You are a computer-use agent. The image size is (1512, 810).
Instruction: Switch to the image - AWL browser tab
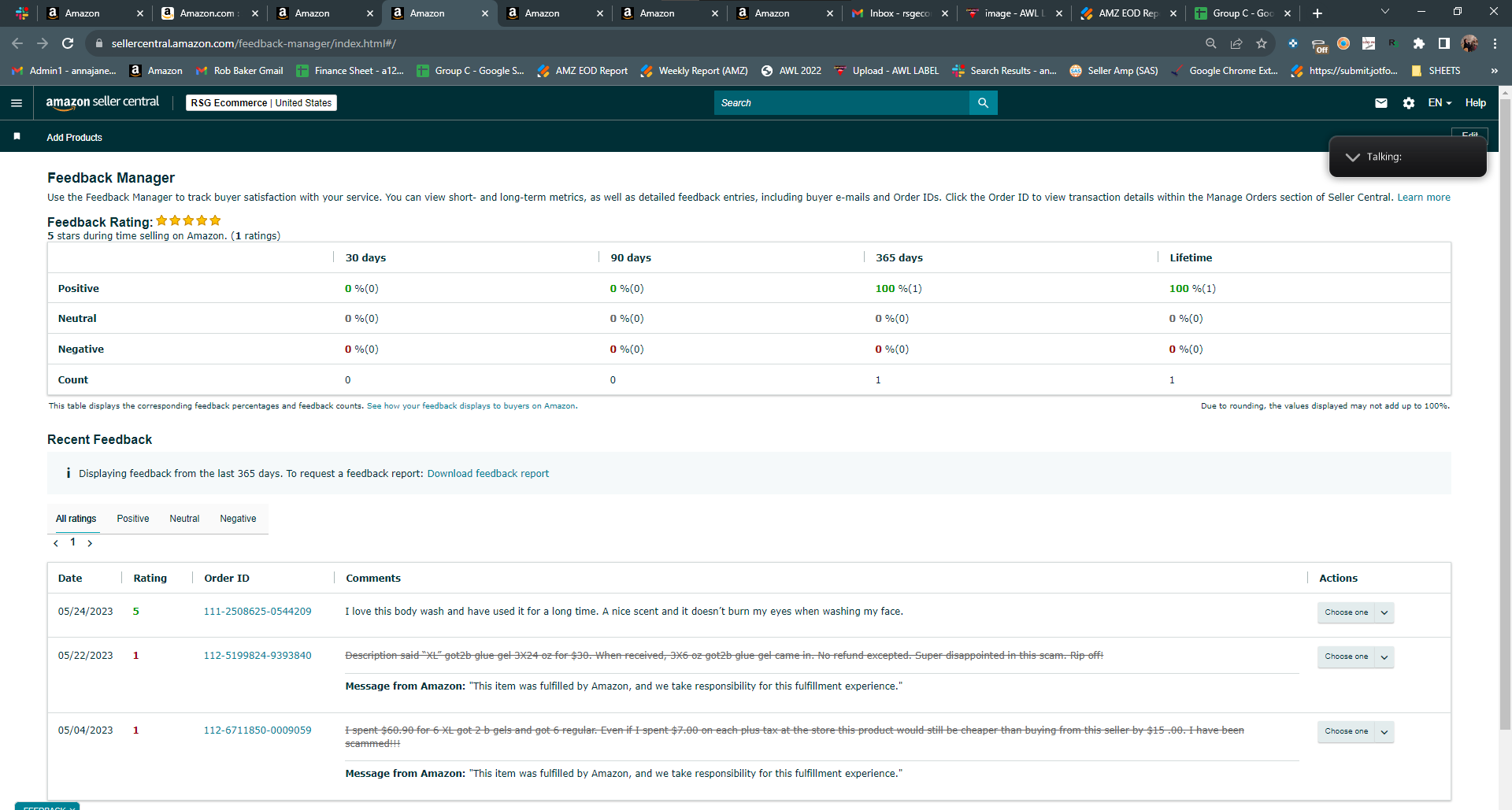pos(1014,13)
